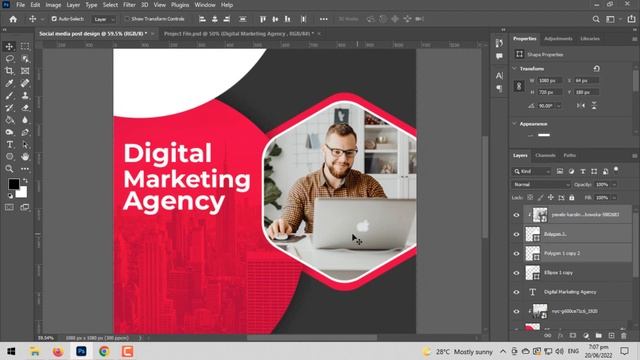Open the Filter menu
The width and height of the screenshot is (640, 360).
pos(129,5)
